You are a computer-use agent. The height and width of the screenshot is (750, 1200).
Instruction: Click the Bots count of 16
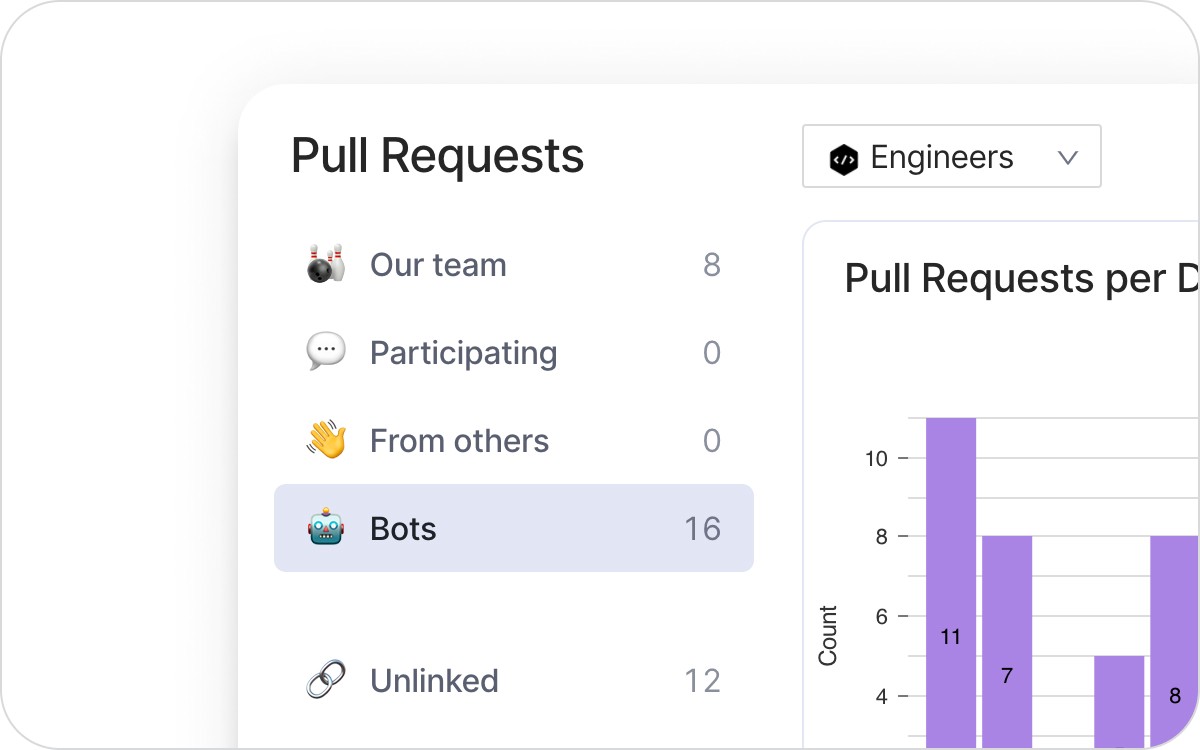(702, 529)
